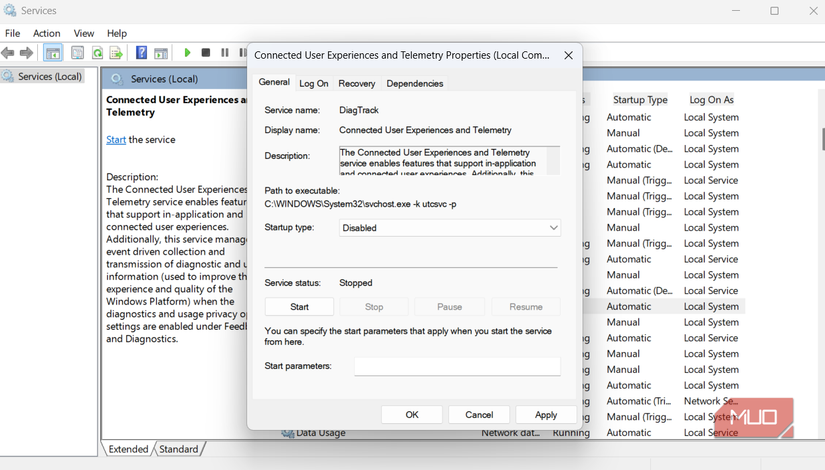Image resolution: width=825 pixels, height=470 pixels.
Task: Click the Start link in the left description pane
Action: tap(116, 139)
